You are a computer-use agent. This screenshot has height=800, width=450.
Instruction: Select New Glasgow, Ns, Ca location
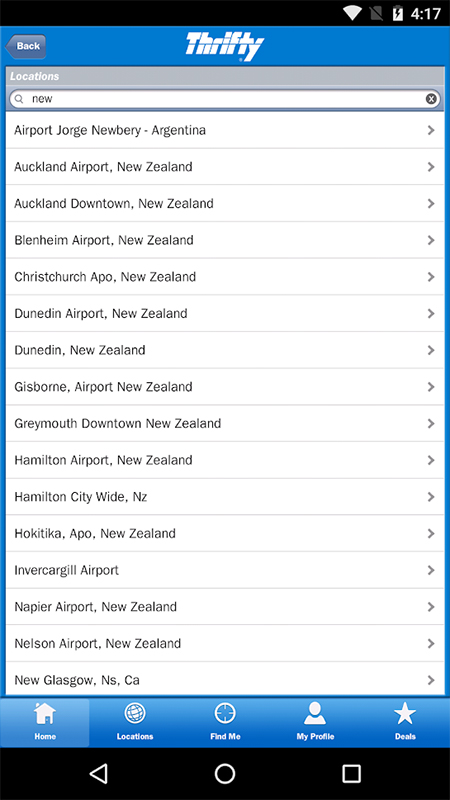tap(225, 680)
